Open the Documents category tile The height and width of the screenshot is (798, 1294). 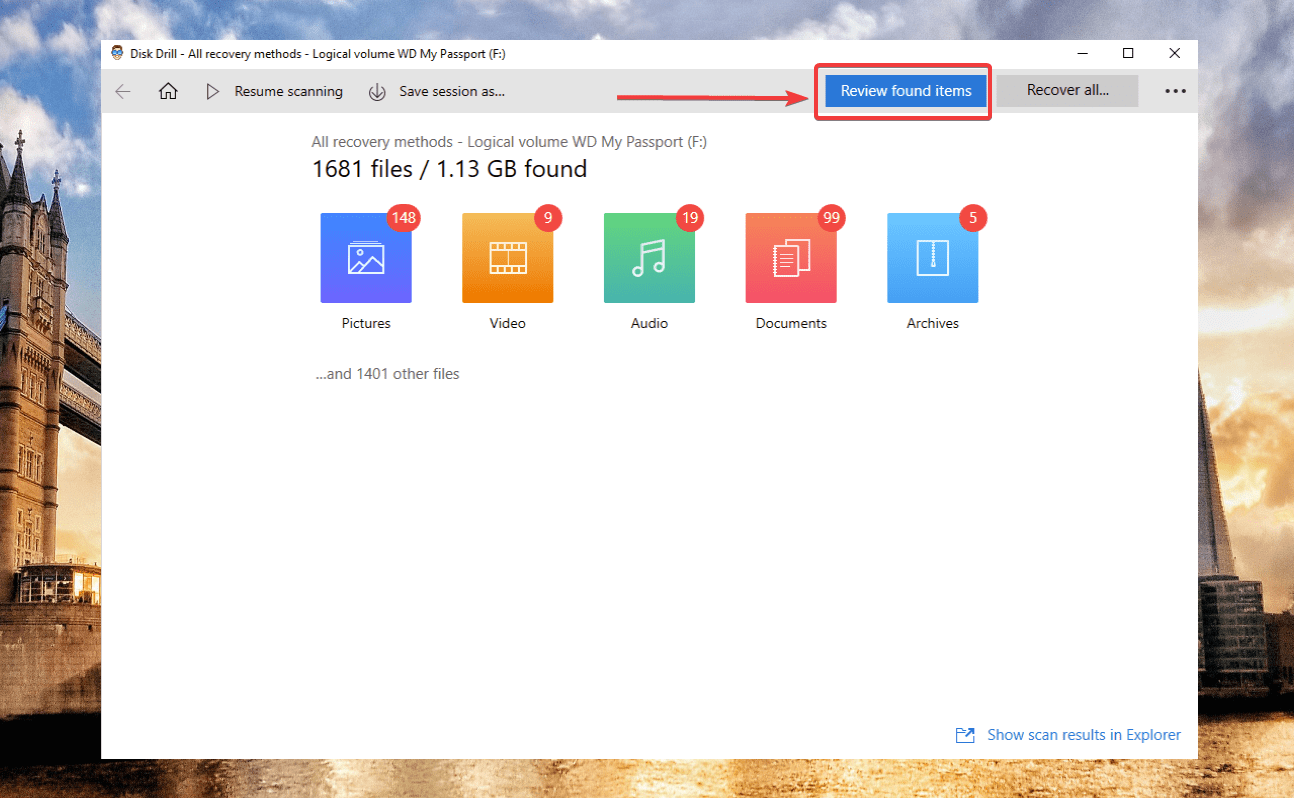[791, 258]
